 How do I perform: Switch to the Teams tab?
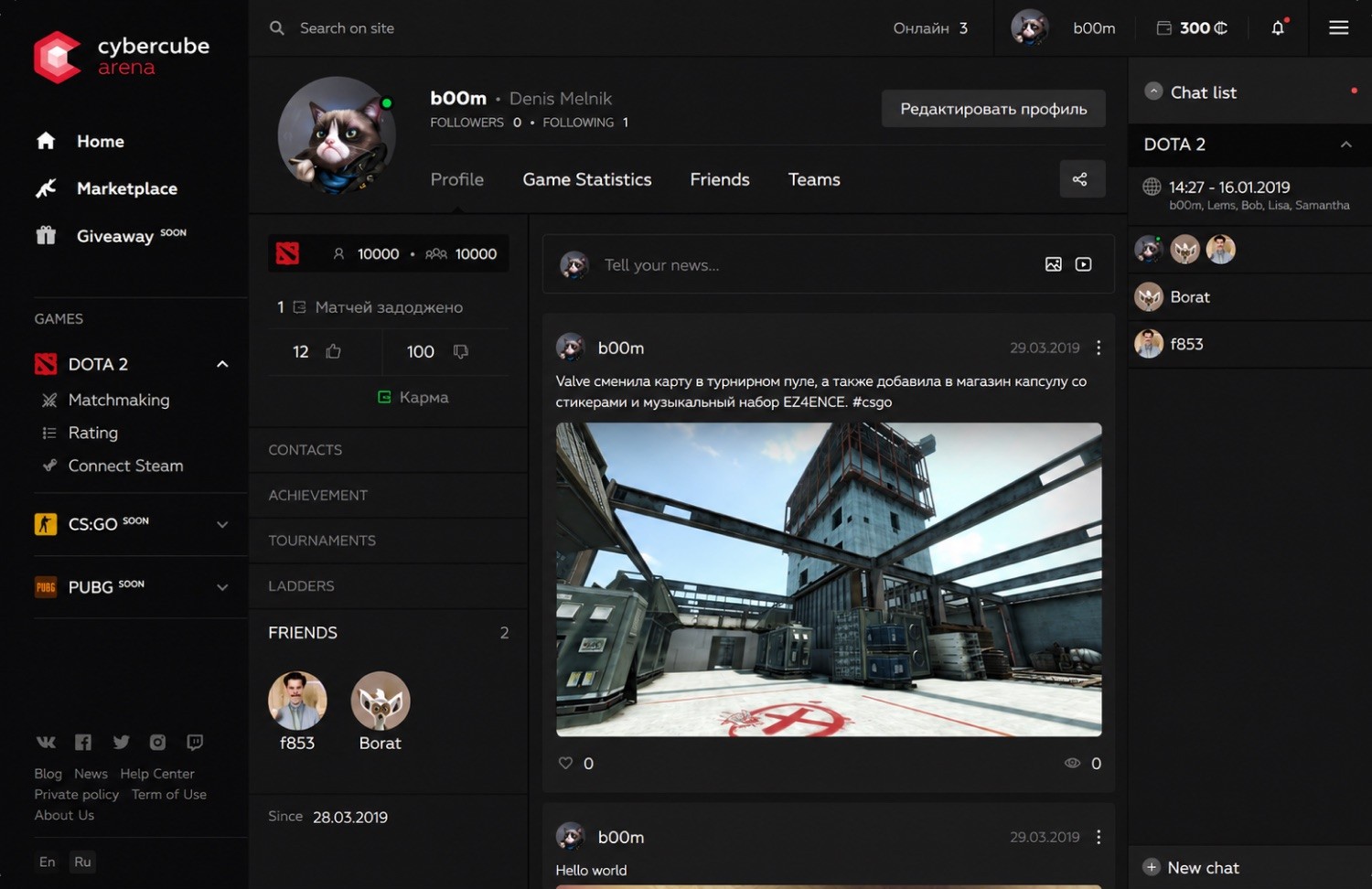[x=814, y=179]
